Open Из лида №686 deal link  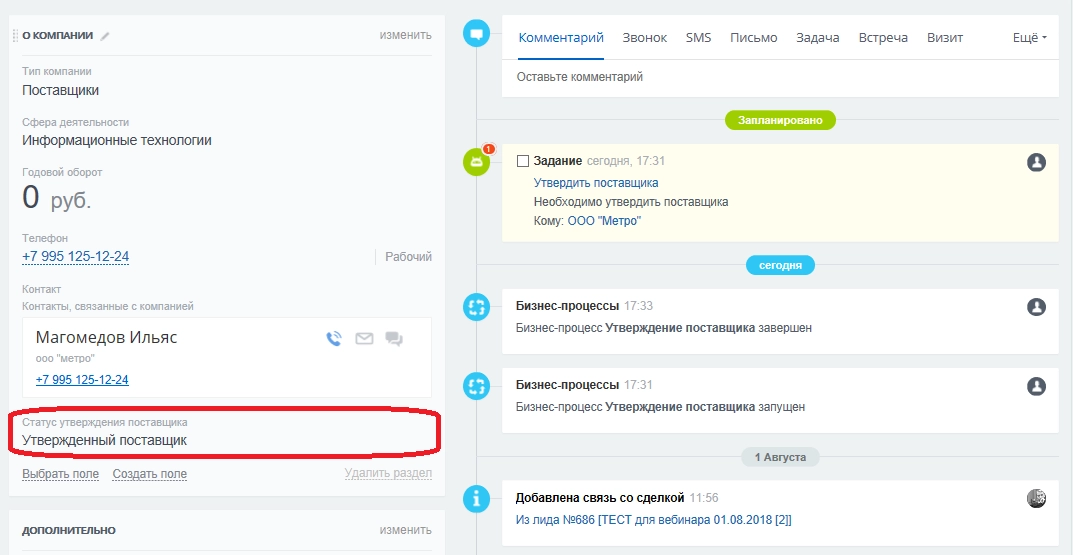pos(654,520)
